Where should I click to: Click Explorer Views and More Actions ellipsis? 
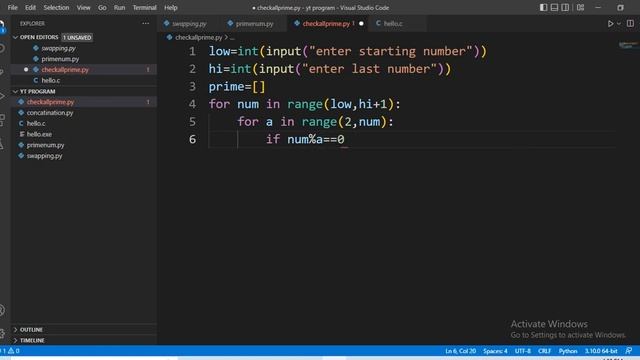pyautogui.click(x=145, y=24)
